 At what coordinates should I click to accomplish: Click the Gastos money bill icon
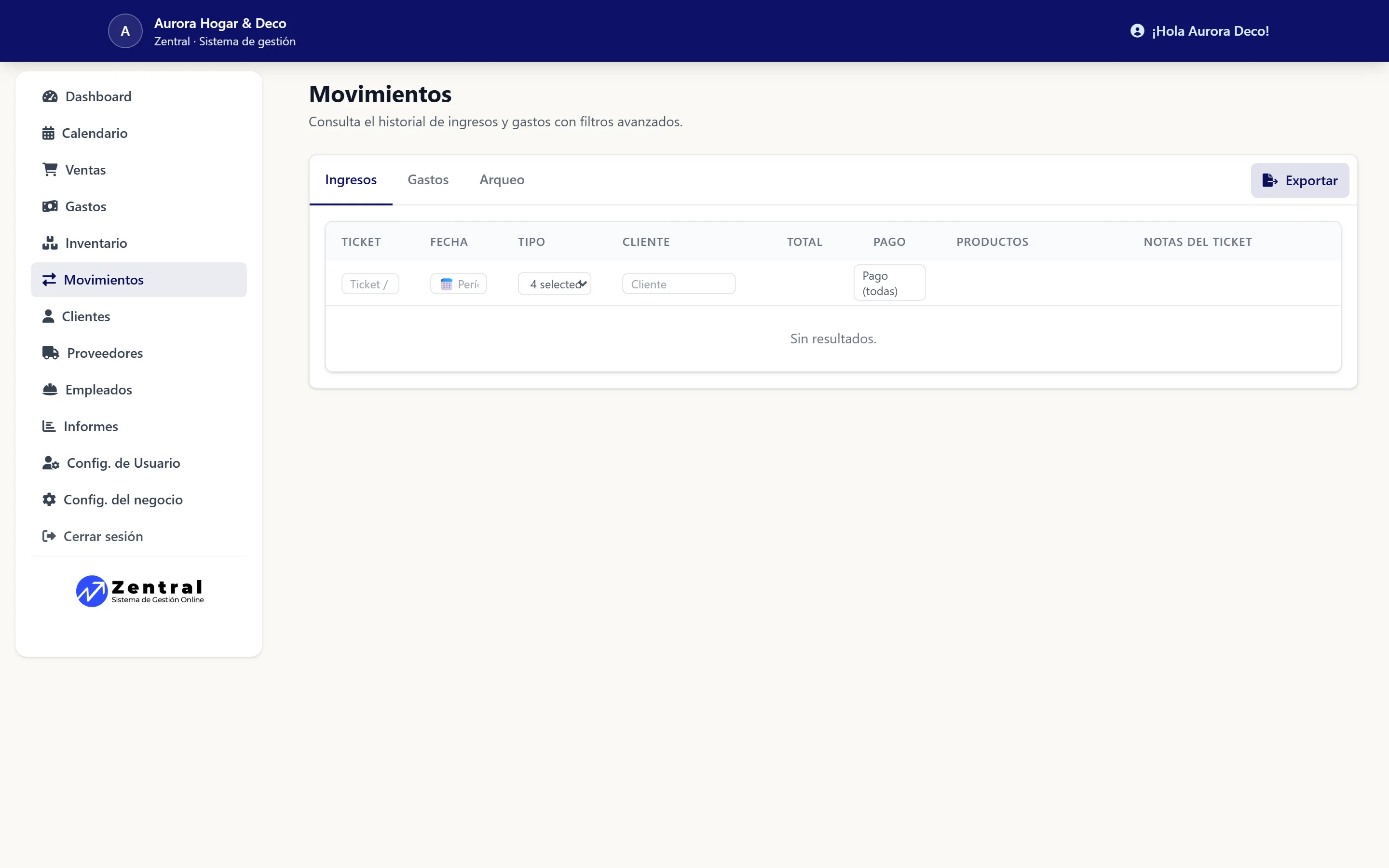coord(50,207)
